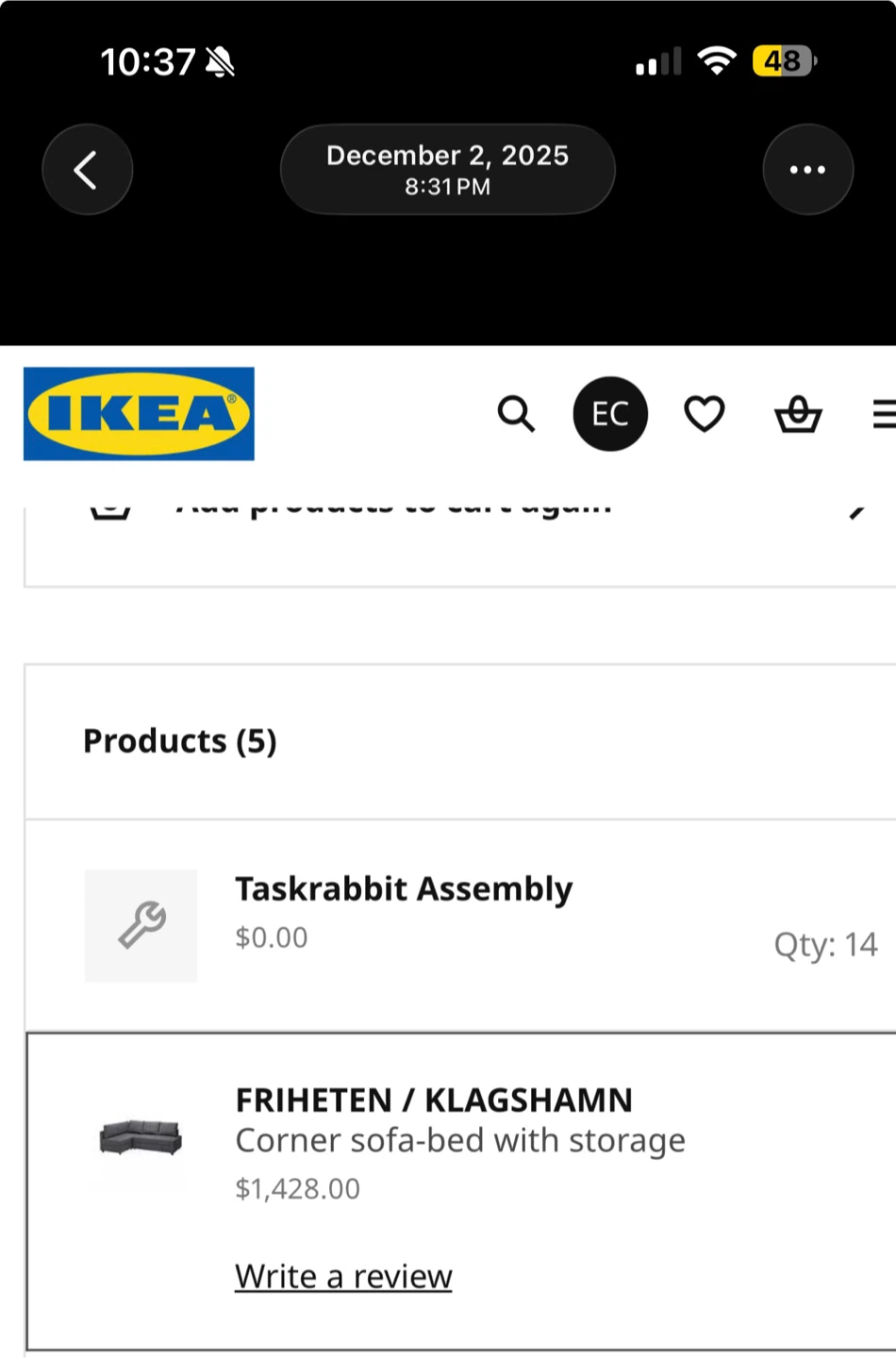896x1358 pixels.
Task: Open the hamburger menu
Action: point(884,414)
